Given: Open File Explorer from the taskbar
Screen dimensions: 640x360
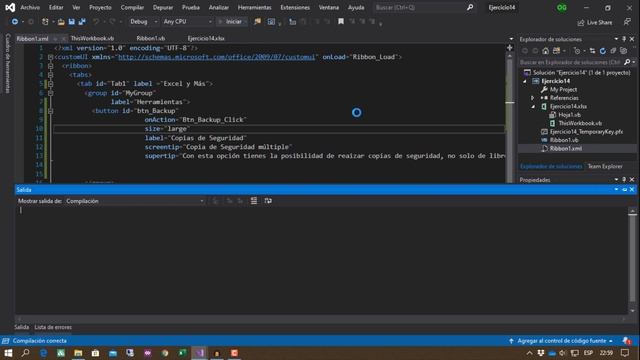Looking at the screenshot, I should coord(78,353).
